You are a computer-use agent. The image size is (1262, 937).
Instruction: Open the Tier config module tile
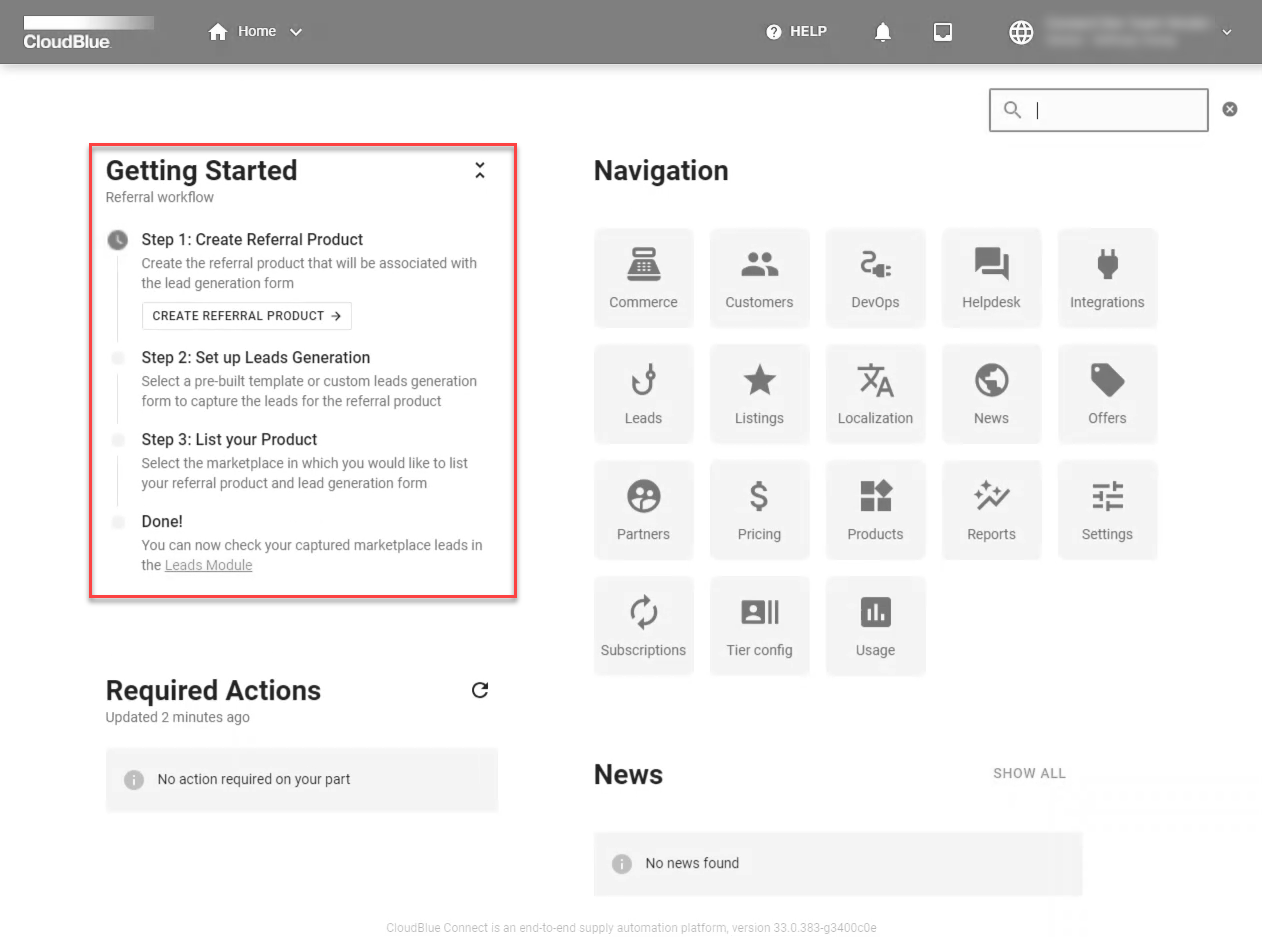[759, 626]
